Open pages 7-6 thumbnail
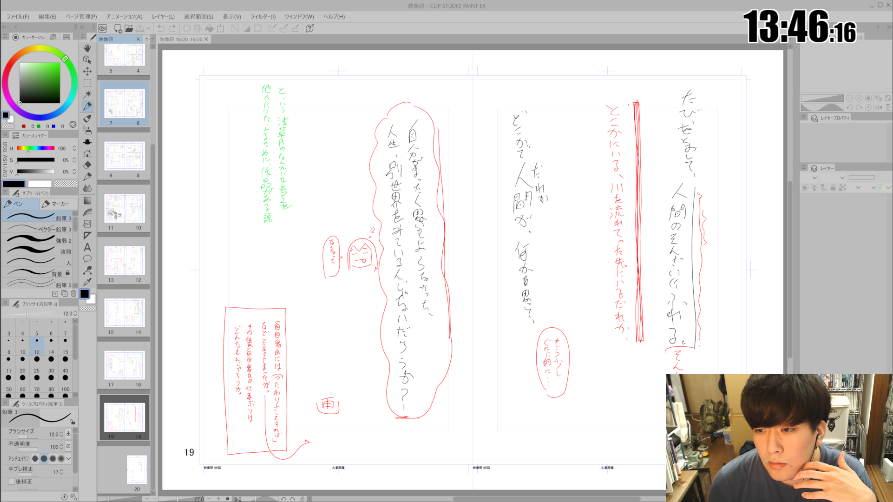The height and width of the screenshot is (502, 893). (x=124, y=103)
